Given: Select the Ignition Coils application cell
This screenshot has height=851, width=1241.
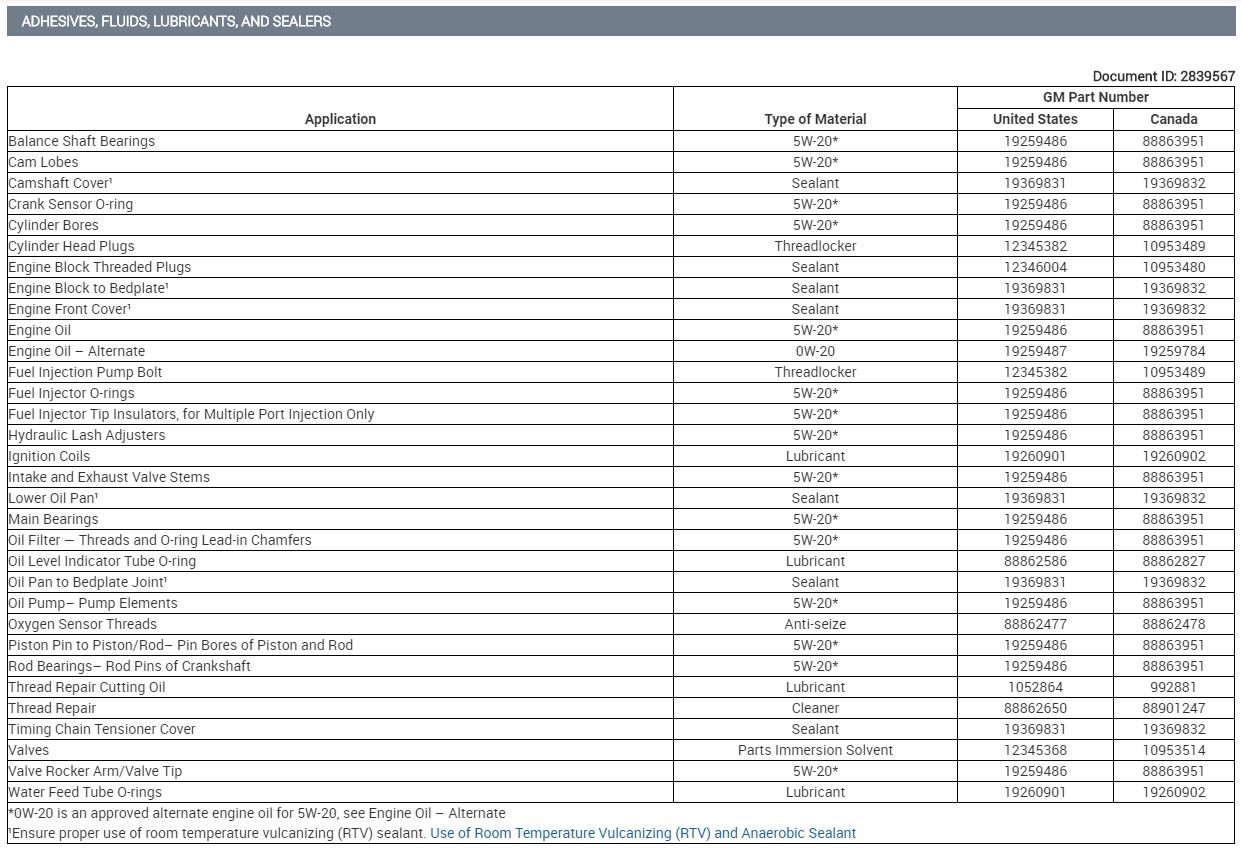Looking at the screenshot, I should pos(340,456).
